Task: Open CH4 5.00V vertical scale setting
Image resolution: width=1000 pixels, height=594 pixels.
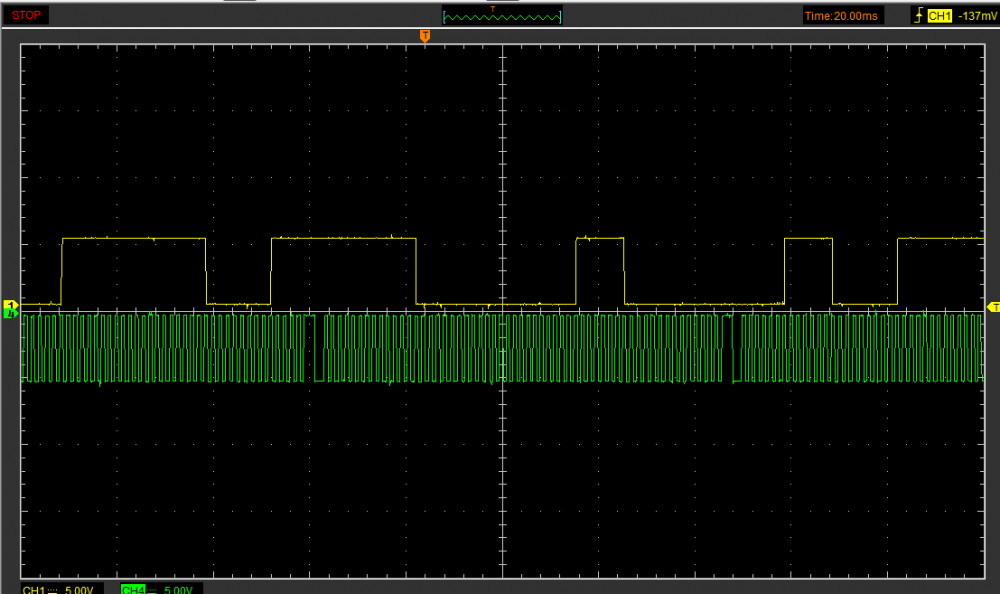Action: point(178,589)
